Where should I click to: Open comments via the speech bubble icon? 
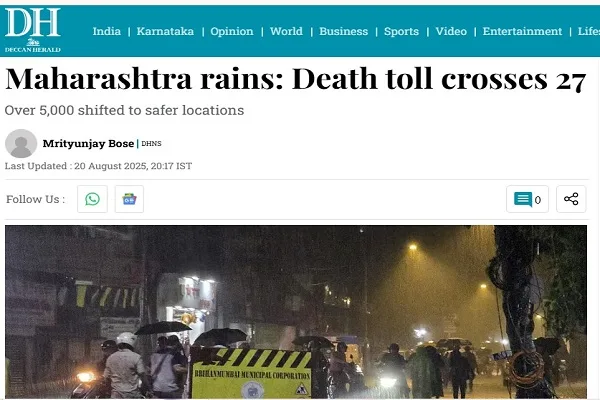(523, 199)
